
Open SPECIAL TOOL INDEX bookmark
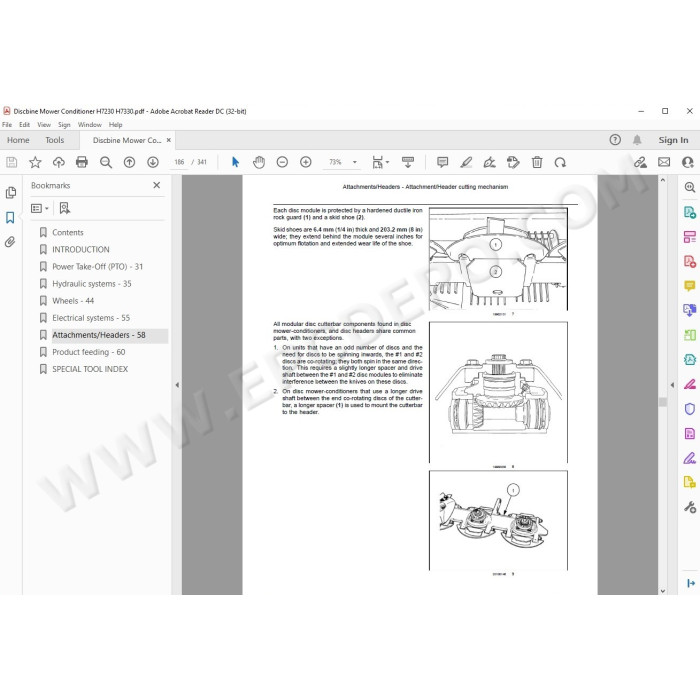click(x=90, y=369)
